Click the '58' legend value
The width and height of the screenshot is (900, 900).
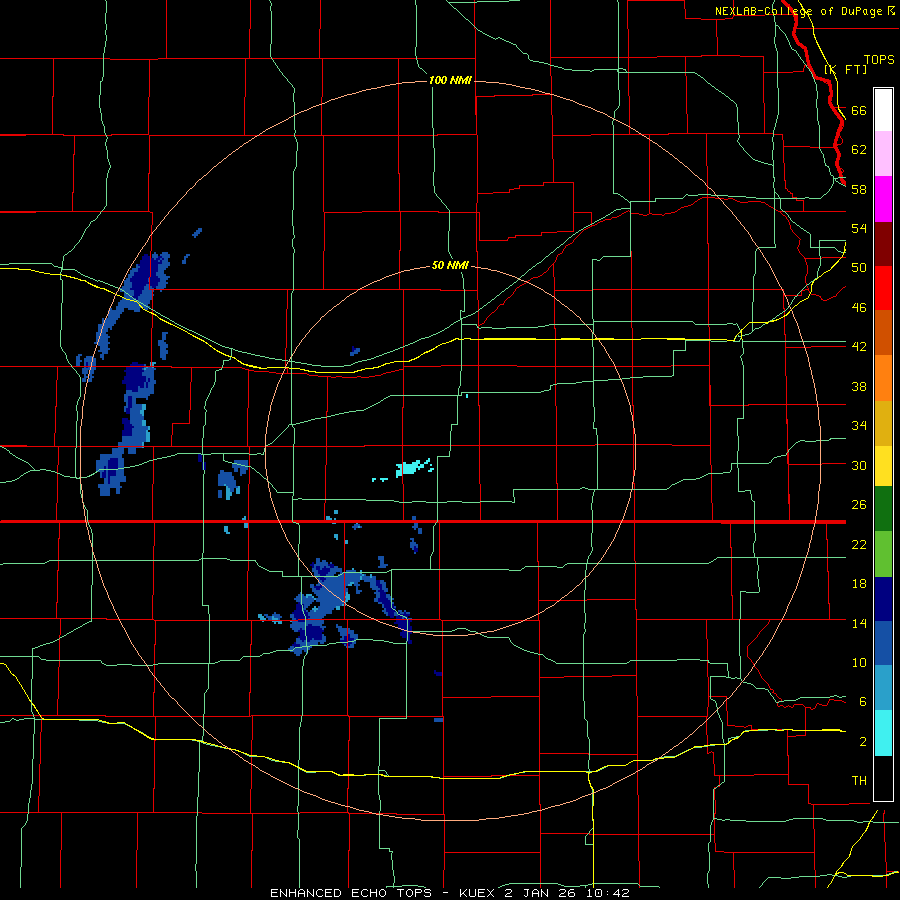(x=859, y=189)
